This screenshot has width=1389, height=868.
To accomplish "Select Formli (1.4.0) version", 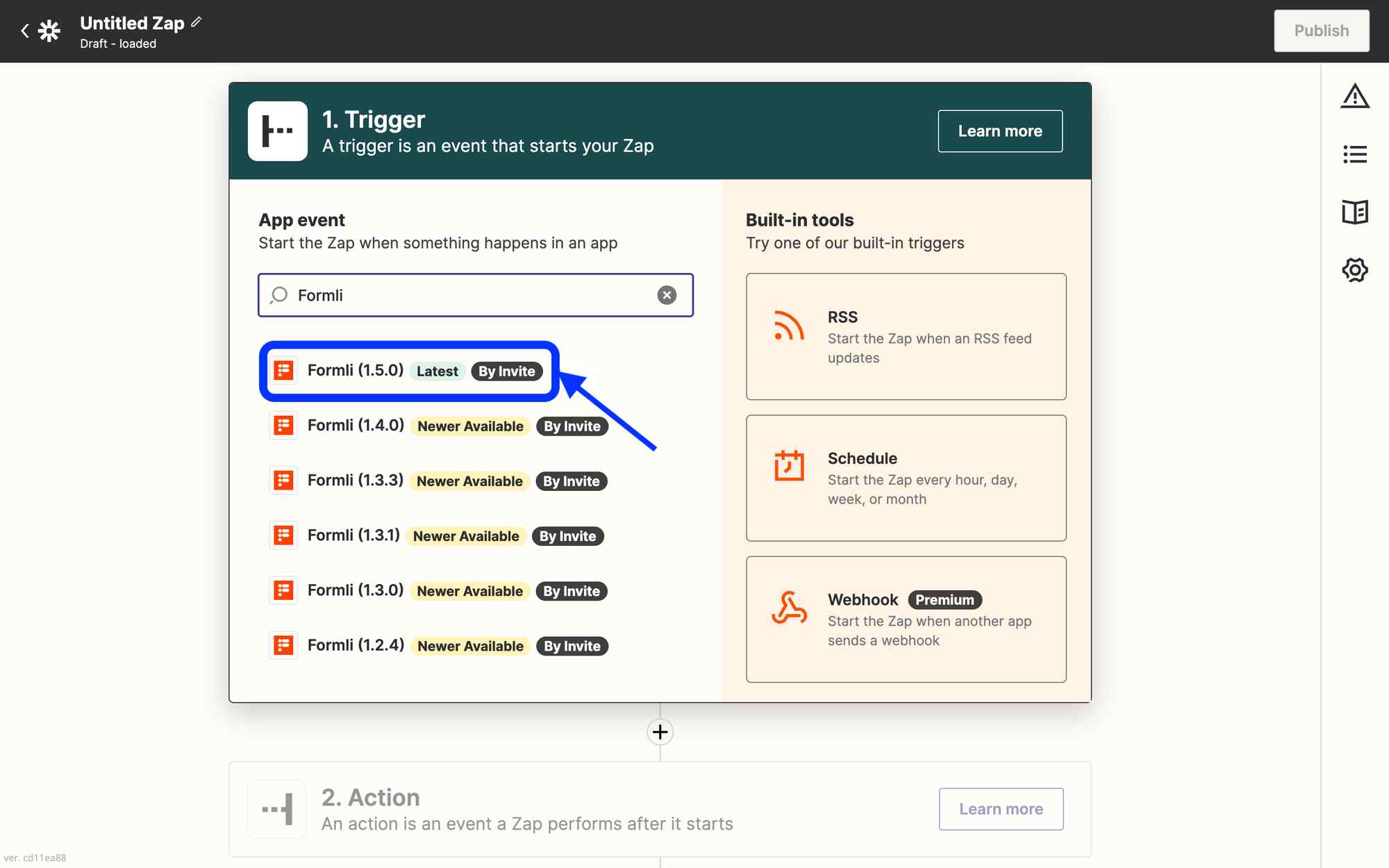I will click(x=356, y=426).
